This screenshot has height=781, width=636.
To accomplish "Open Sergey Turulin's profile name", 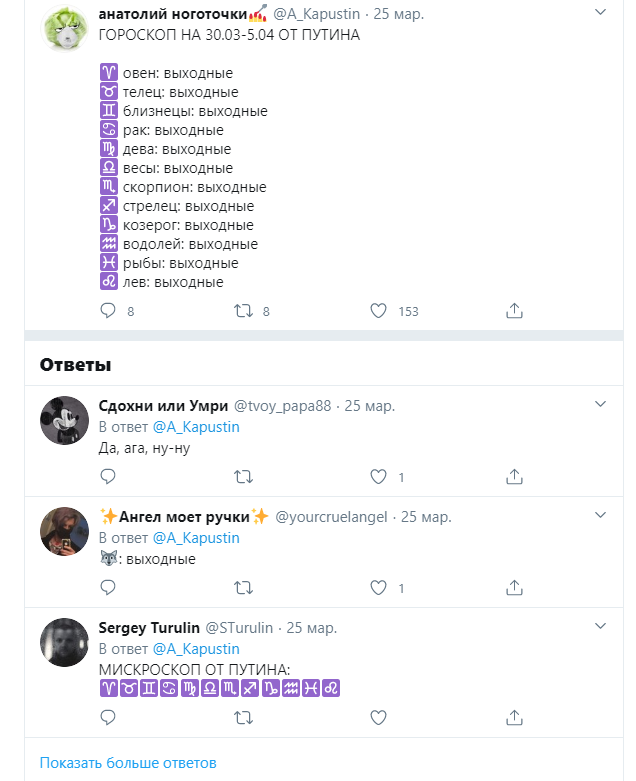I will coord(149,628).
